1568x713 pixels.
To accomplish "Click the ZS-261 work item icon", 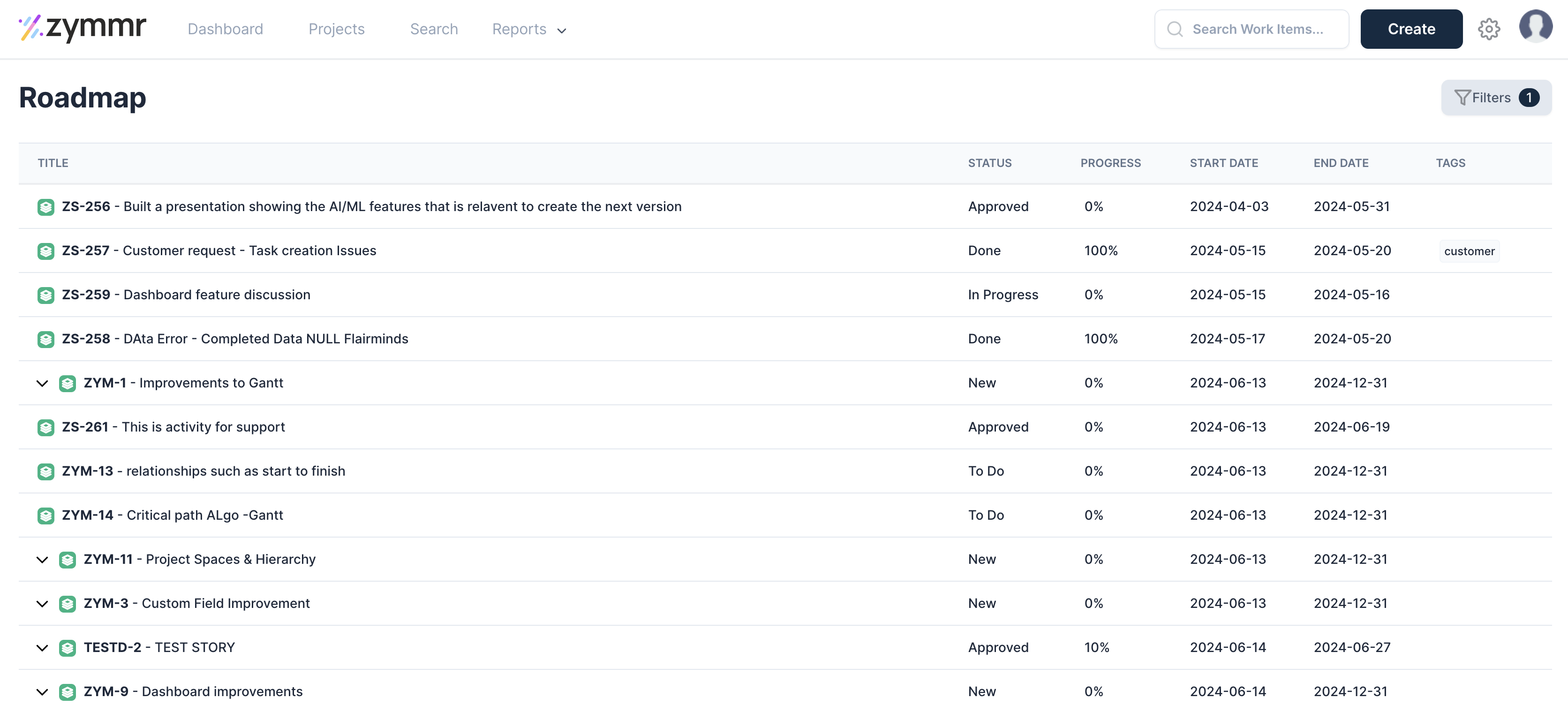I will tap(45, 427).
